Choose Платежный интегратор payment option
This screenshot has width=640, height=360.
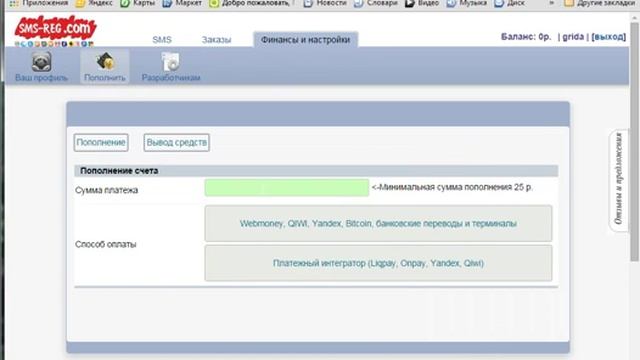(x=378, y=263)
